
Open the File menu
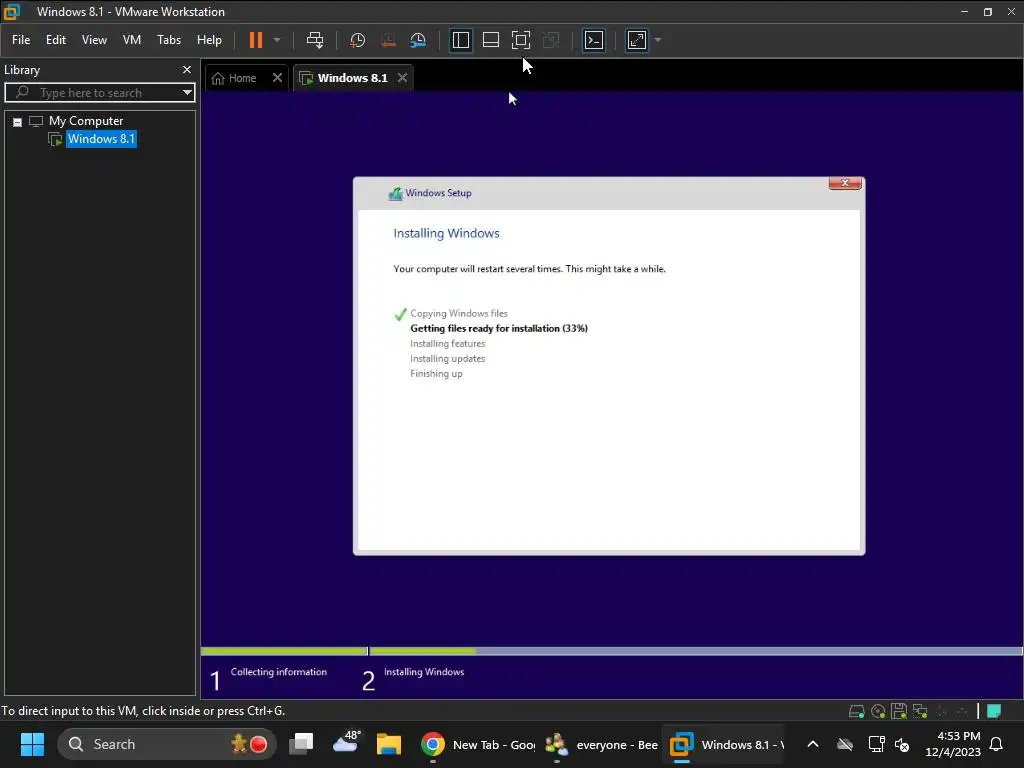pyautogui.click(x=21, y=40)
